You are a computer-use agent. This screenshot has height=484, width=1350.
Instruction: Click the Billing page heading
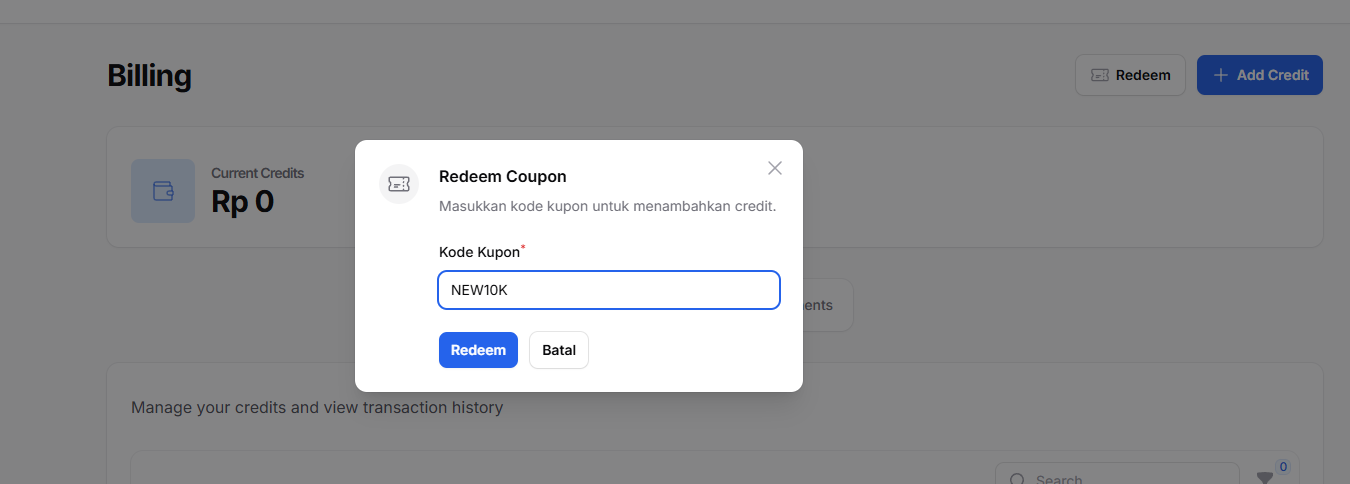(149, 76)
